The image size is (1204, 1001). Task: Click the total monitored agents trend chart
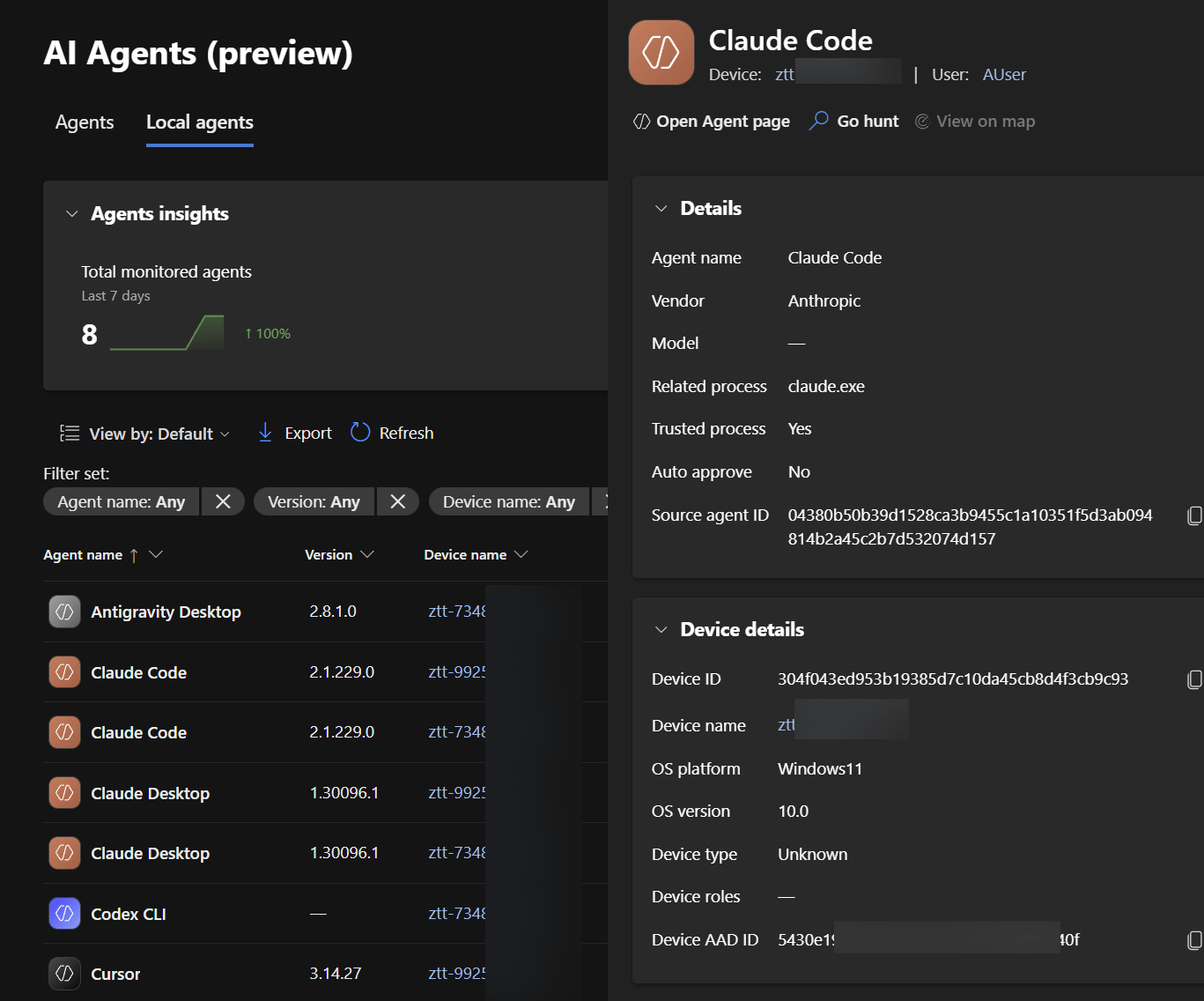click(167, 333)
